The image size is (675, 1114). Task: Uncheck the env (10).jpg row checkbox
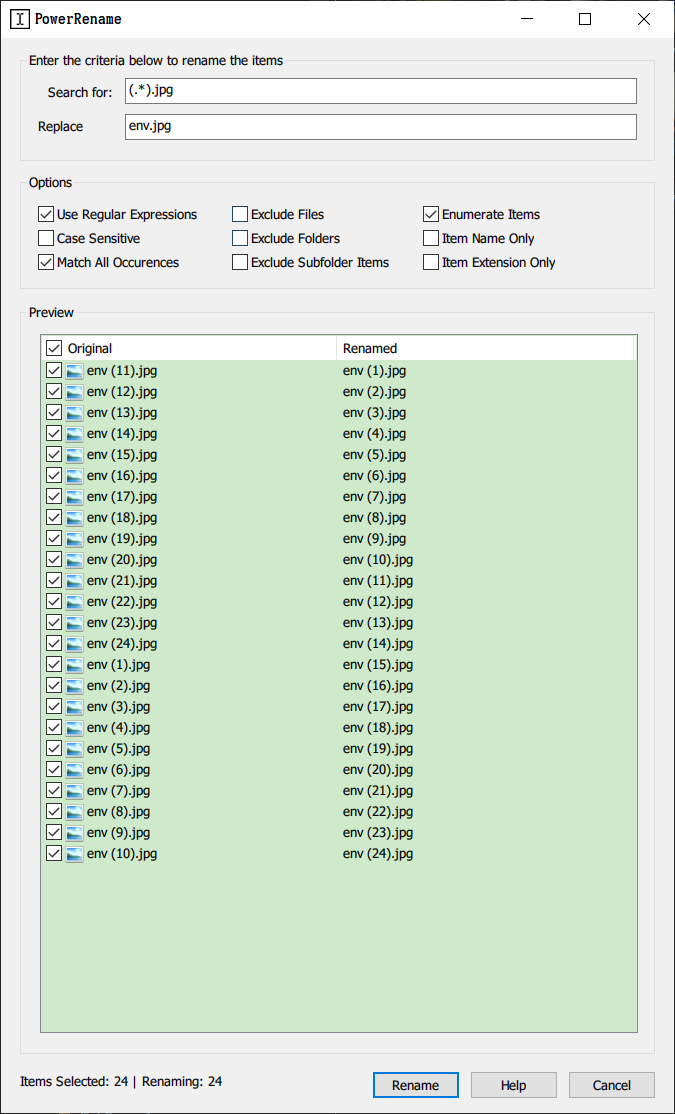click(x=54, y=854)
